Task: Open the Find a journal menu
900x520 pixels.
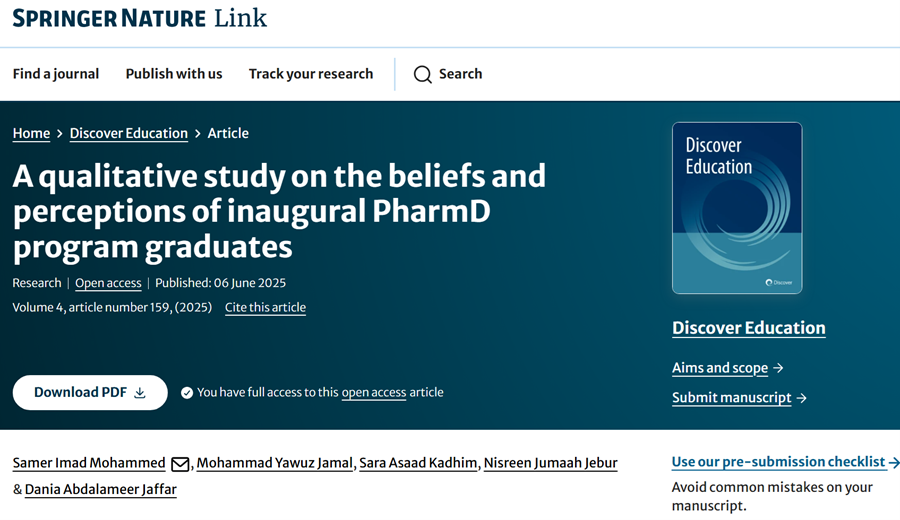Action: pos(56,74)
